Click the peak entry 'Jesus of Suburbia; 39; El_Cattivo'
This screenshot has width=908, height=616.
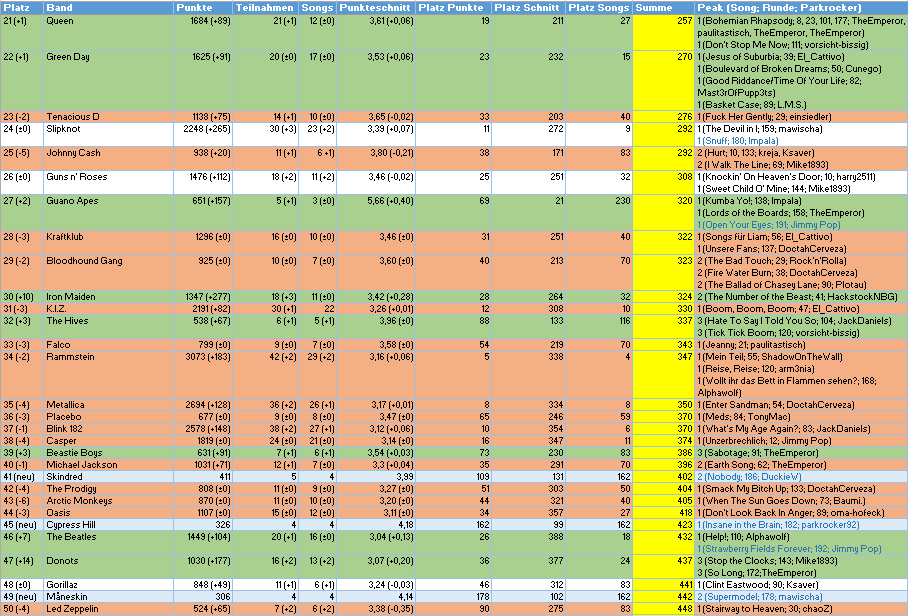(773, 57)
